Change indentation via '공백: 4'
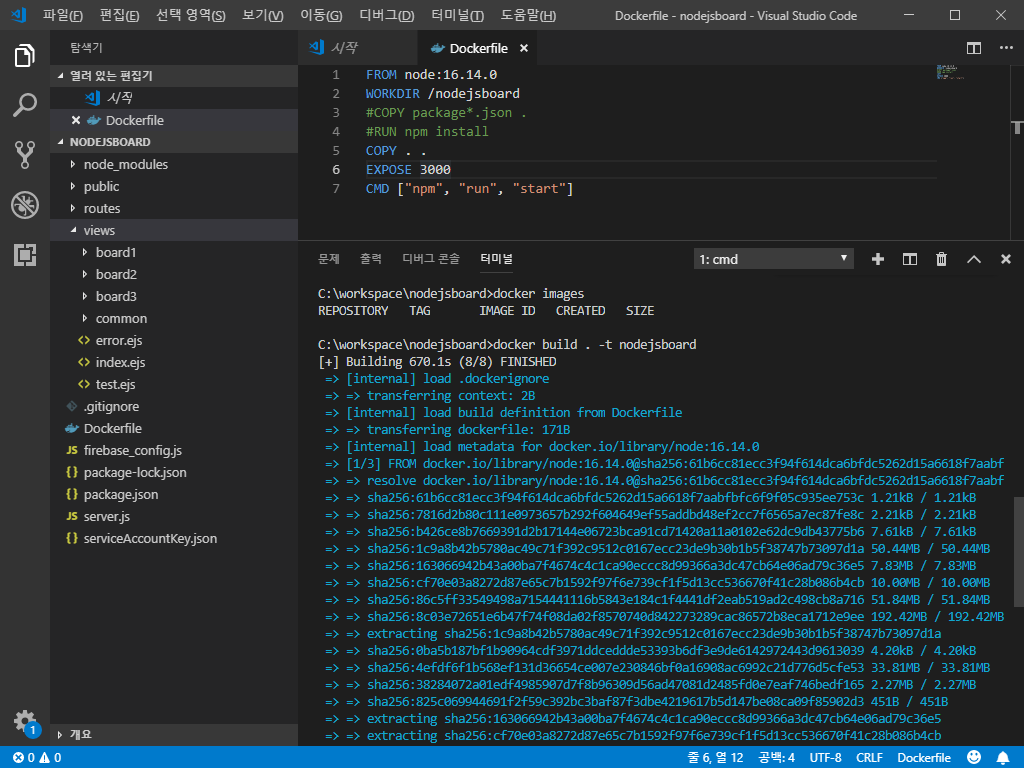The height and width of the screenshot is (768, 1024). pos(776,758)
